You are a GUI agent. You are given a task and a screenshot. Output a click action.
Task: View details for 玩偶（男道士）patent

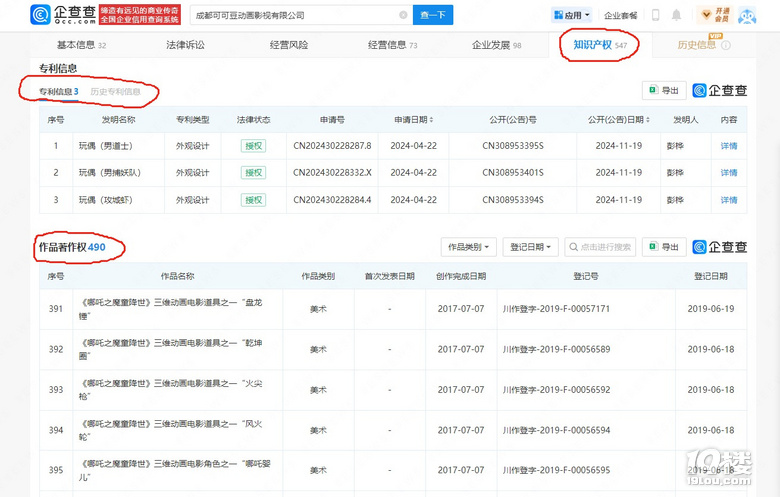(x=729, y=146)
